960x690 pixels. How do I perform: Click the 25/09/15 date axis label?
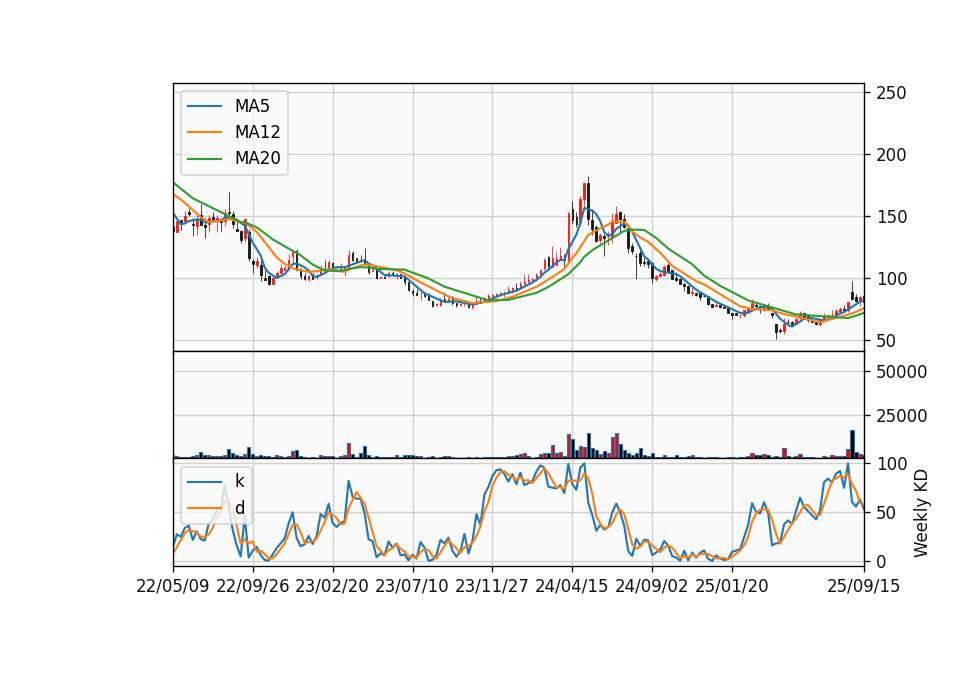(864, 586)
